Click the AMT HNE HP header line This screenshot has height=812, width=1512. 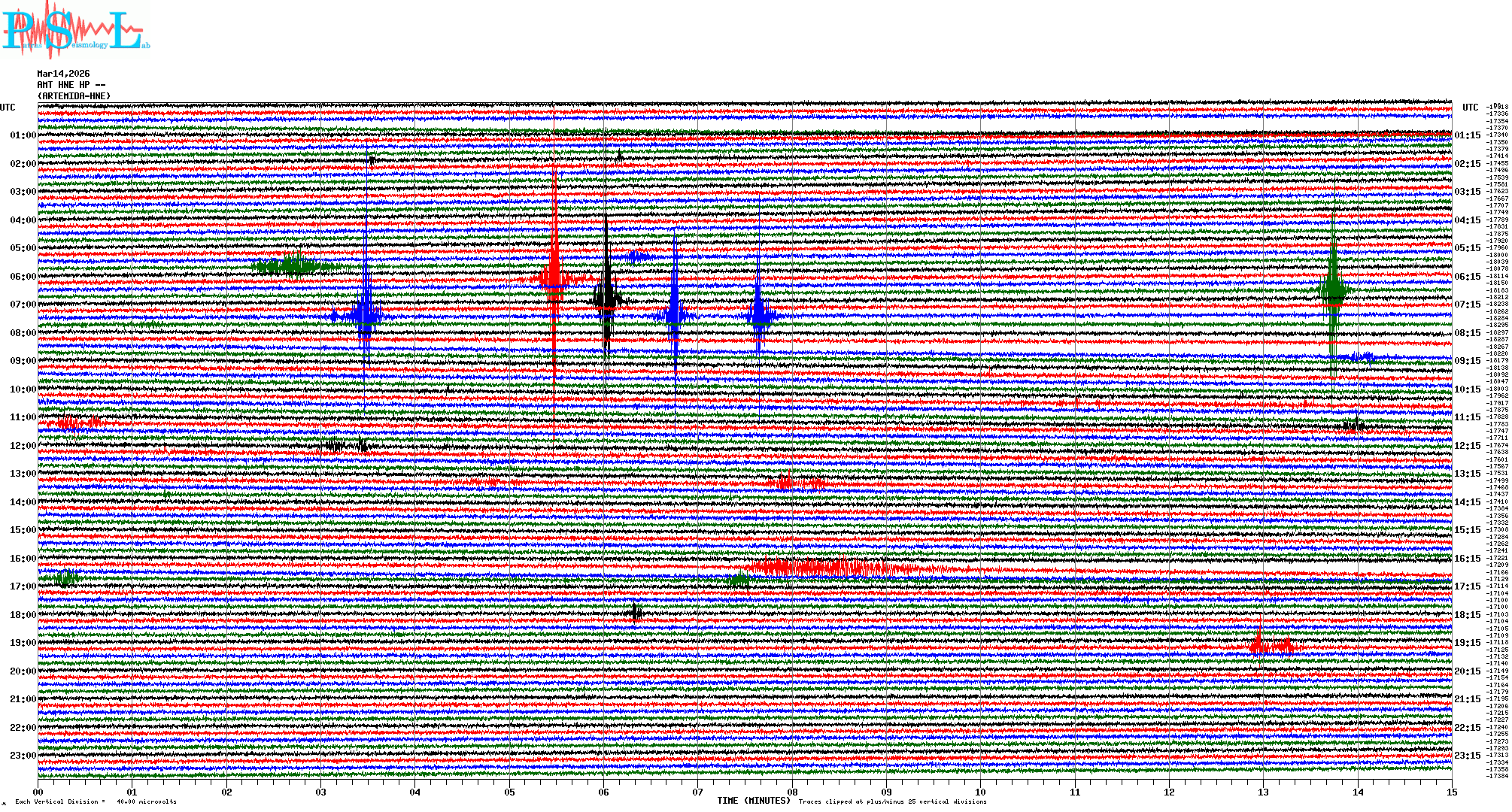(x=71, y=85)
